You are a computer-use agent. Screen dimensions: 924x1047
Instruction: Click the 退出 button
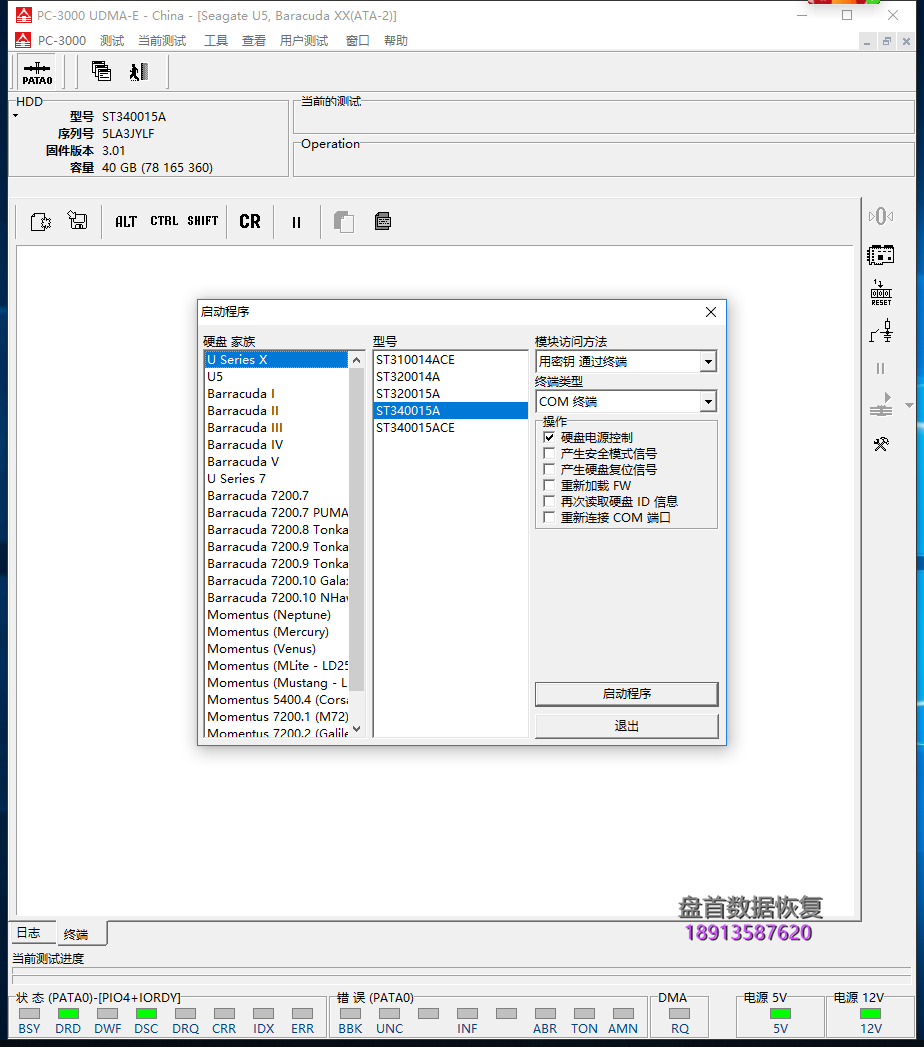pos(626,726)
